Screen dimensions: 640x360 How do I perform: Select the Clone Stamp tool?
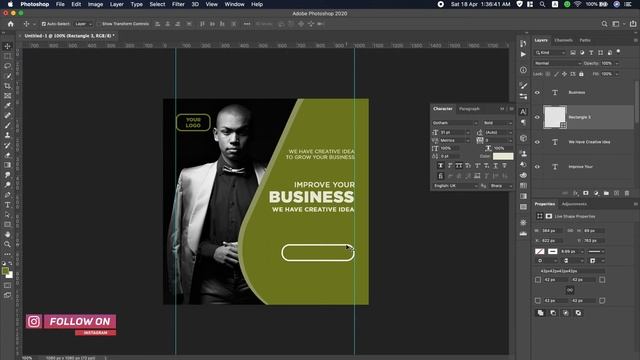pyautogui.click(x=7, y=135)
